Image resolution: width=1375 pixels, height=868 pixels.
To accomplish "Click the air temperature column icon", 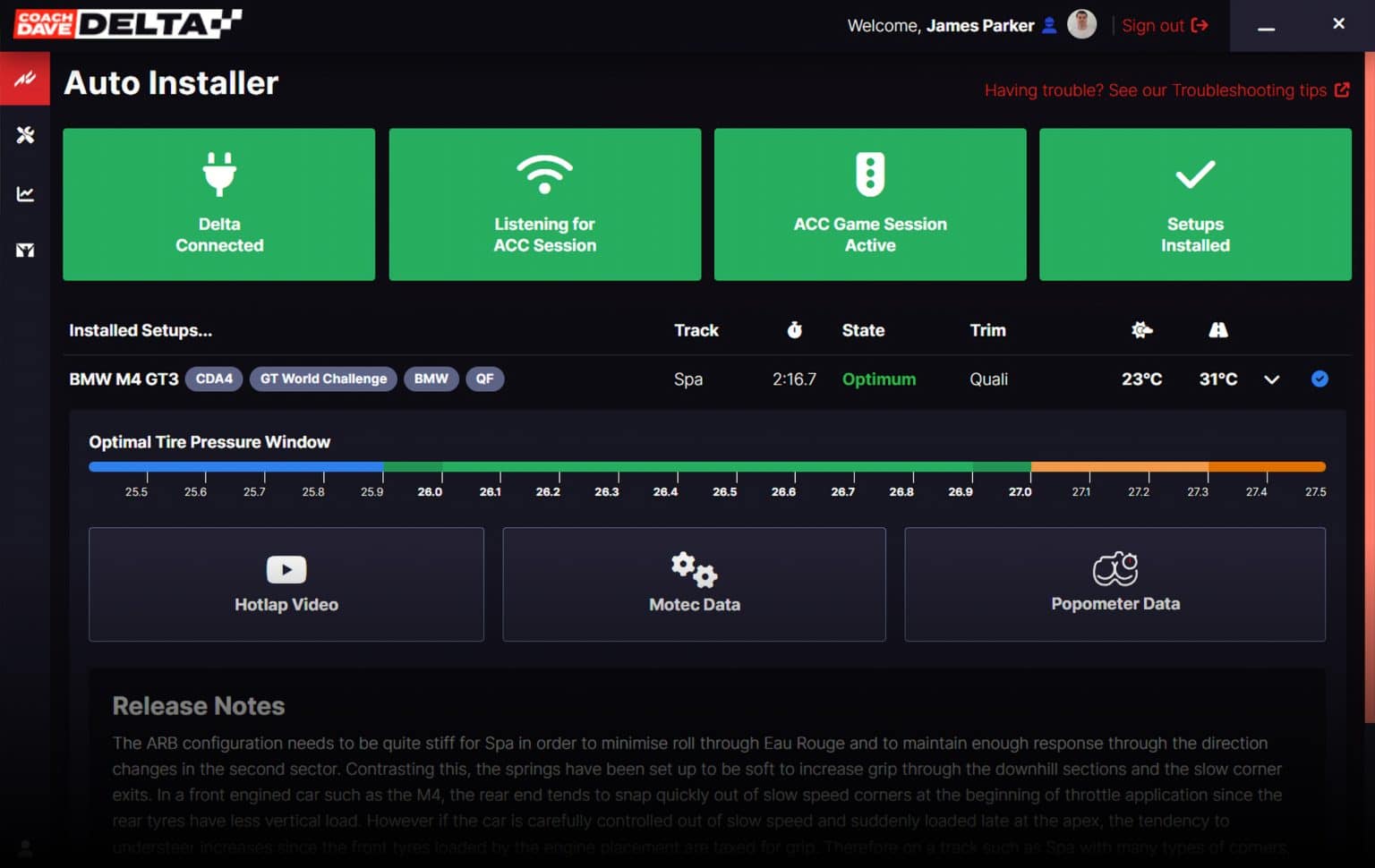I will [x=1141, y=330].
